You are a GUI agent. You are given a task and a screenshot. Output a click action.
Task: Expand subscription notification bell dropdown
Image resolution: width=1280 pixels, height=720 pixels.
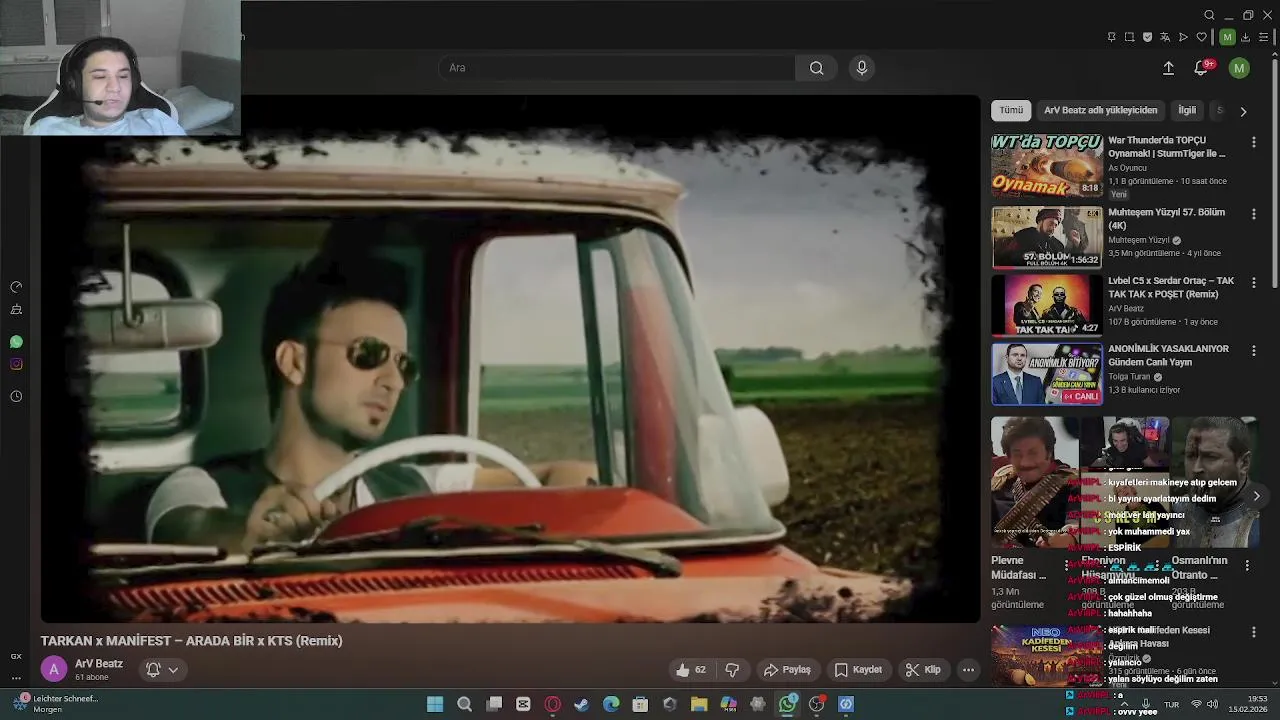point(163,670)
